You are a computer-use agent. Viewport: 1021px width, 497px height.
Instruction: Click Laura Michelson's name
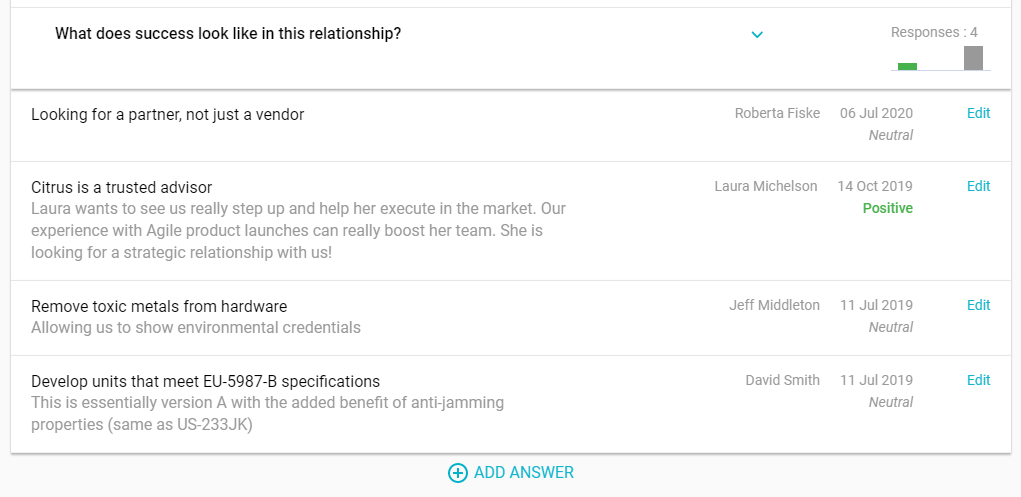pyautogui.click(x=765, y=186)
